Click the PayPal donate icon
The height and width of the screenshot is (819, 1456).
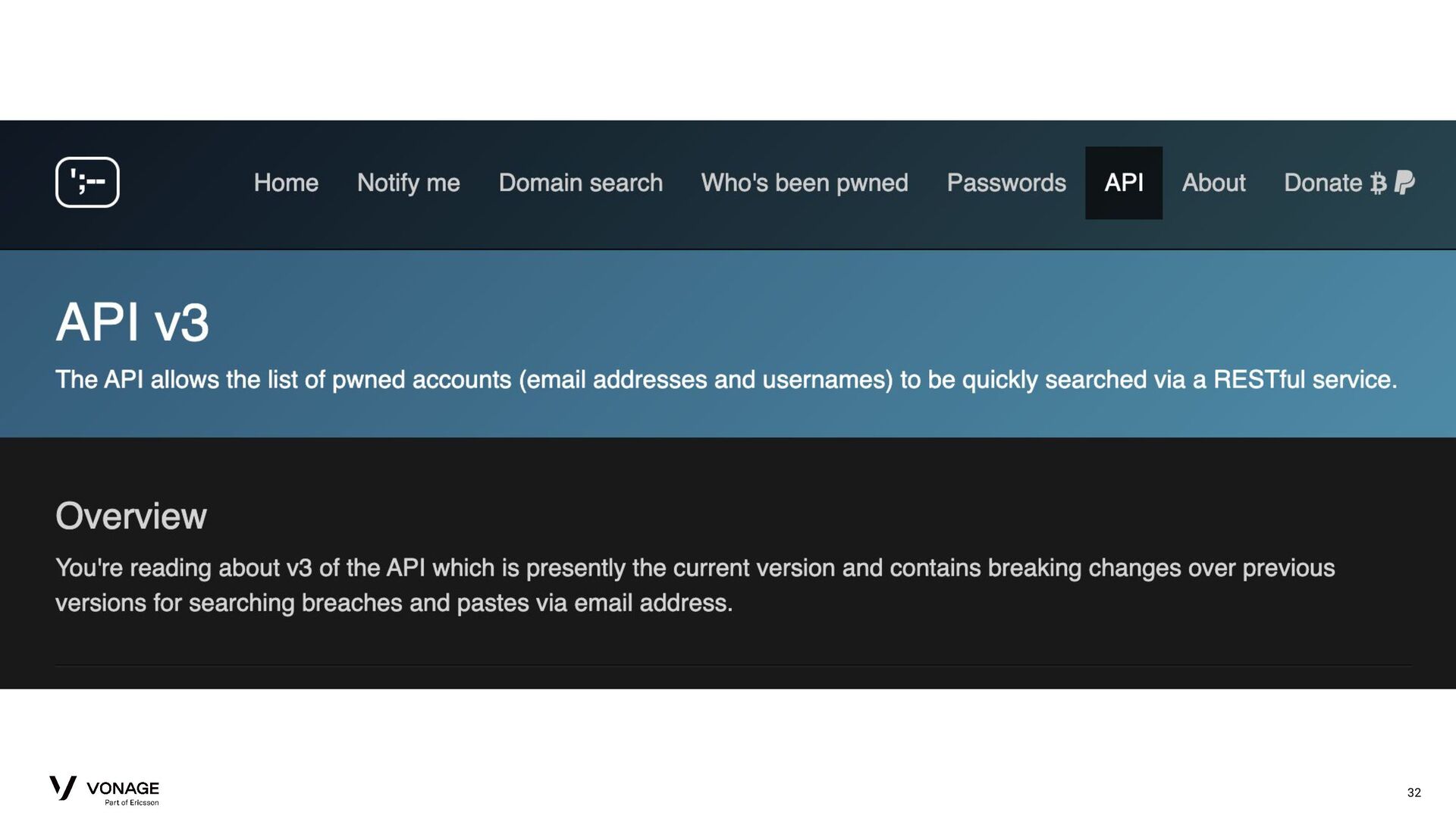coord(1404,183)
